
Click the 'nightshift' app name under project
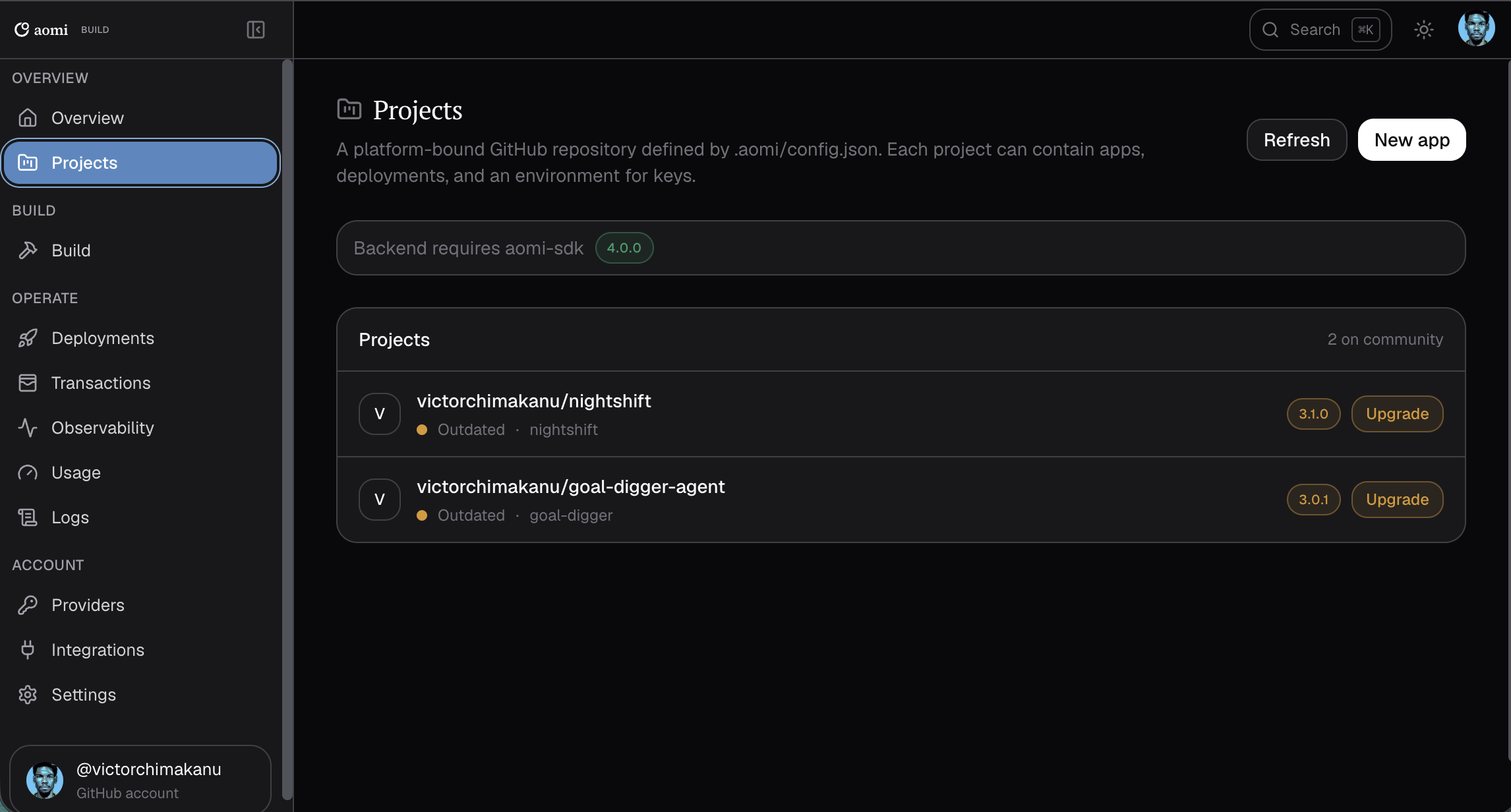click(x=564, y=430)
